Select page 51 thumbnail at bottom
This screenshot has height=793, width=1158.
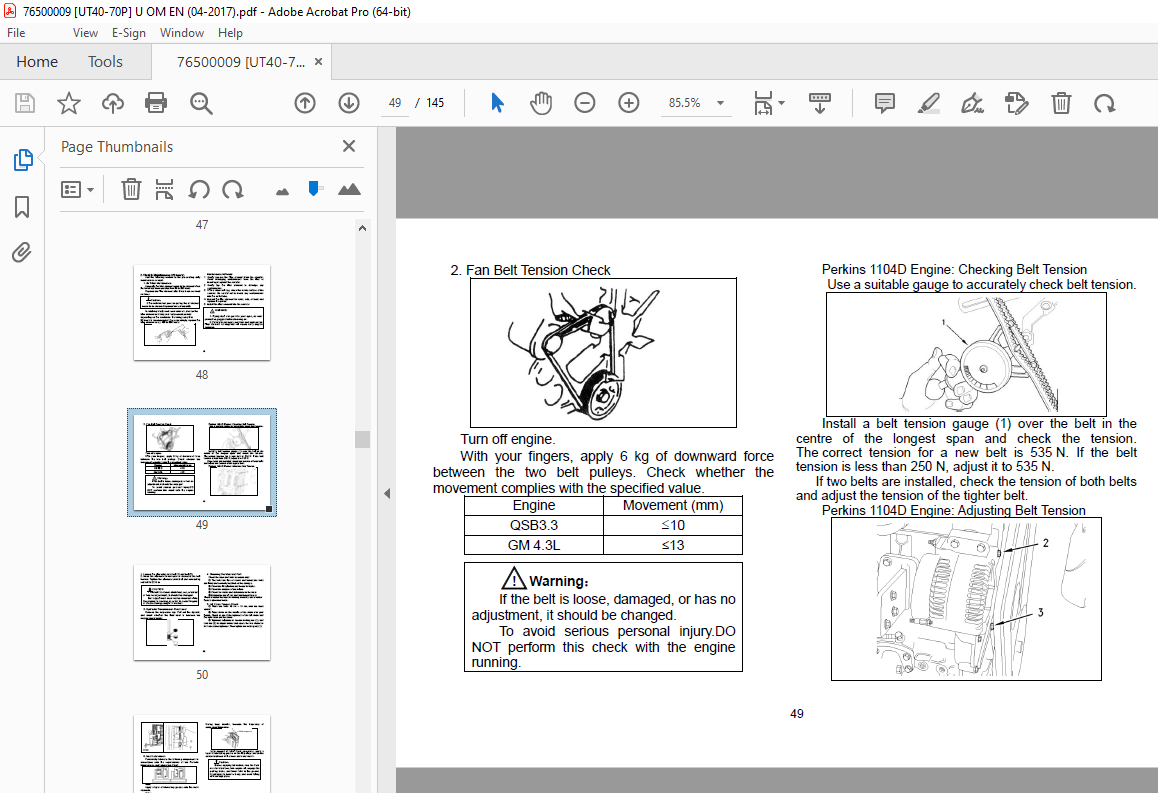202,753
